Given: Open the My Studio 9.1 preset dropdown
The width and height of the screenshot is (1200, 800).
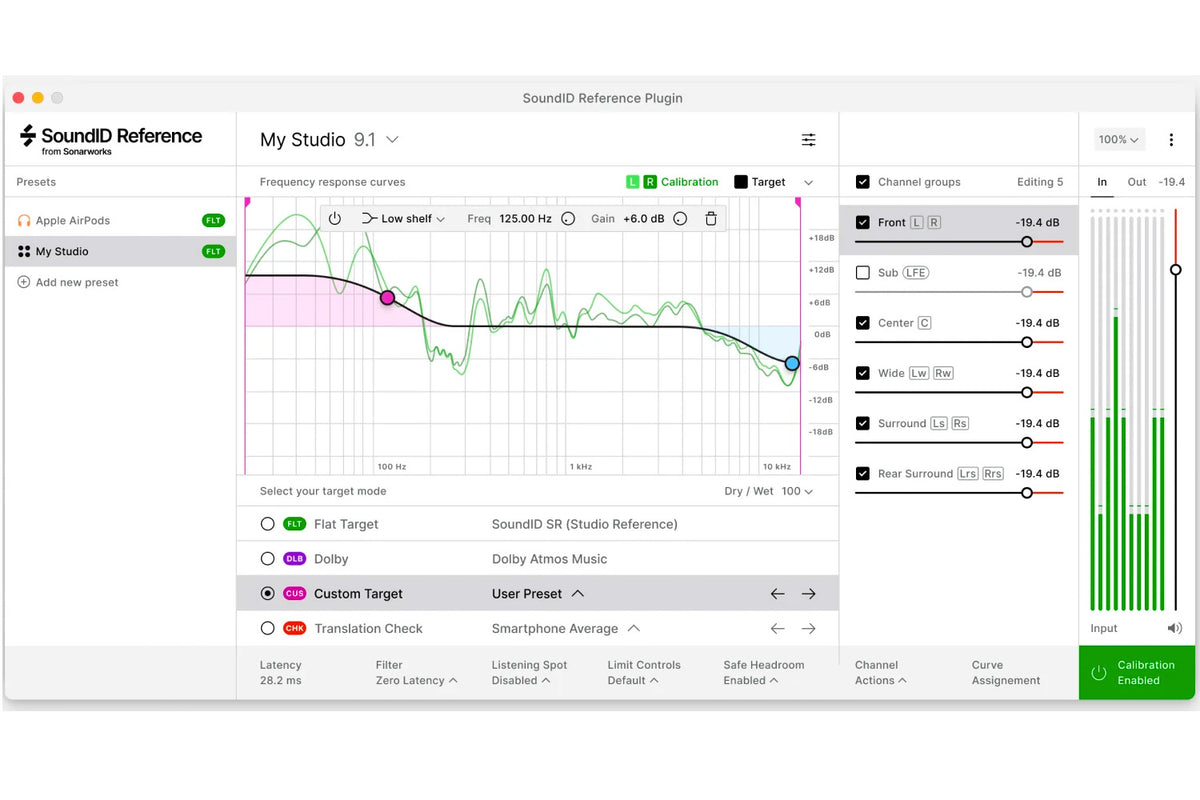Looking at the screenshot, I should pos(329,140).
